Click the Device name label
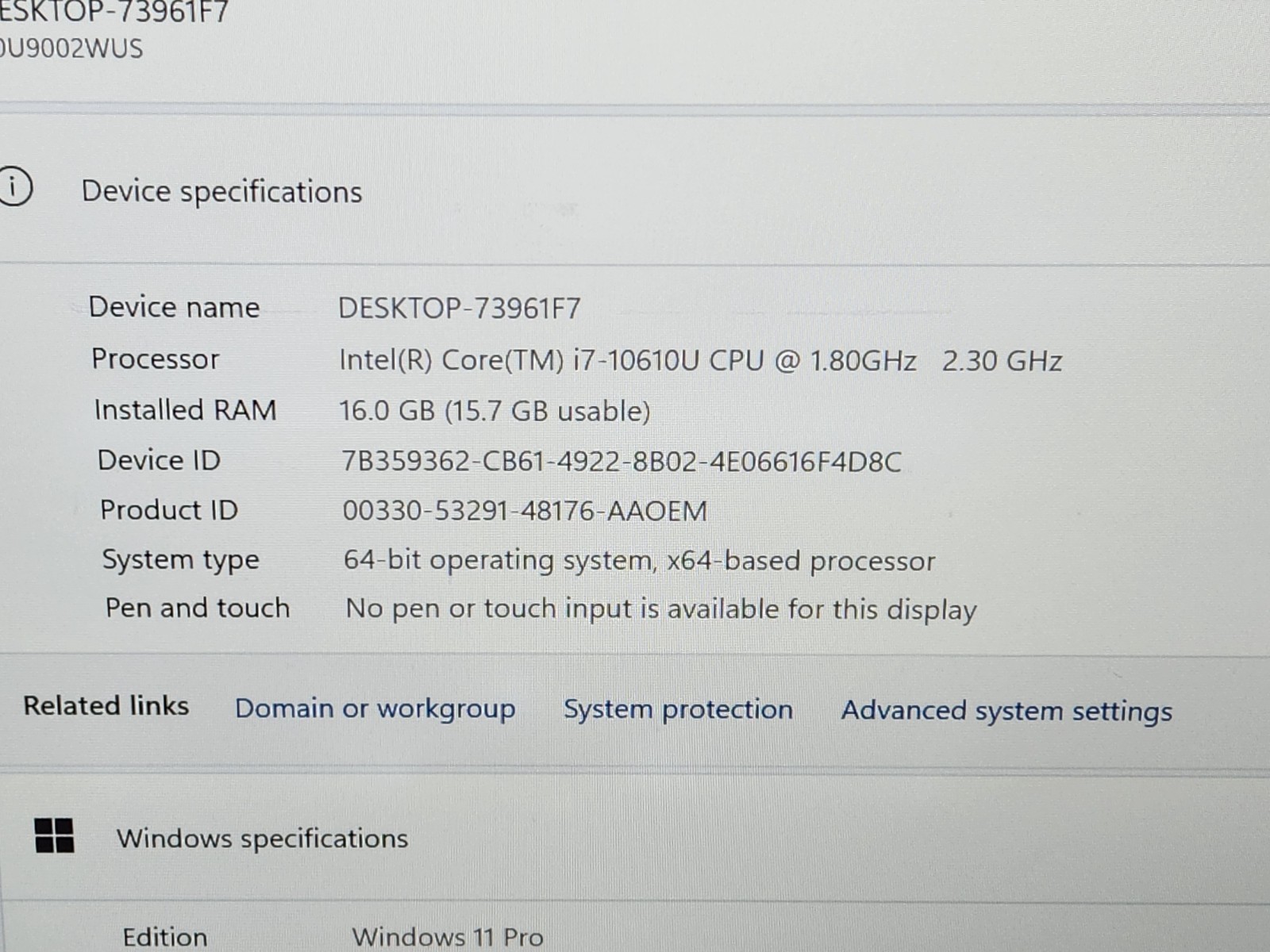The image size is (1270, 952). pos(175,307)
